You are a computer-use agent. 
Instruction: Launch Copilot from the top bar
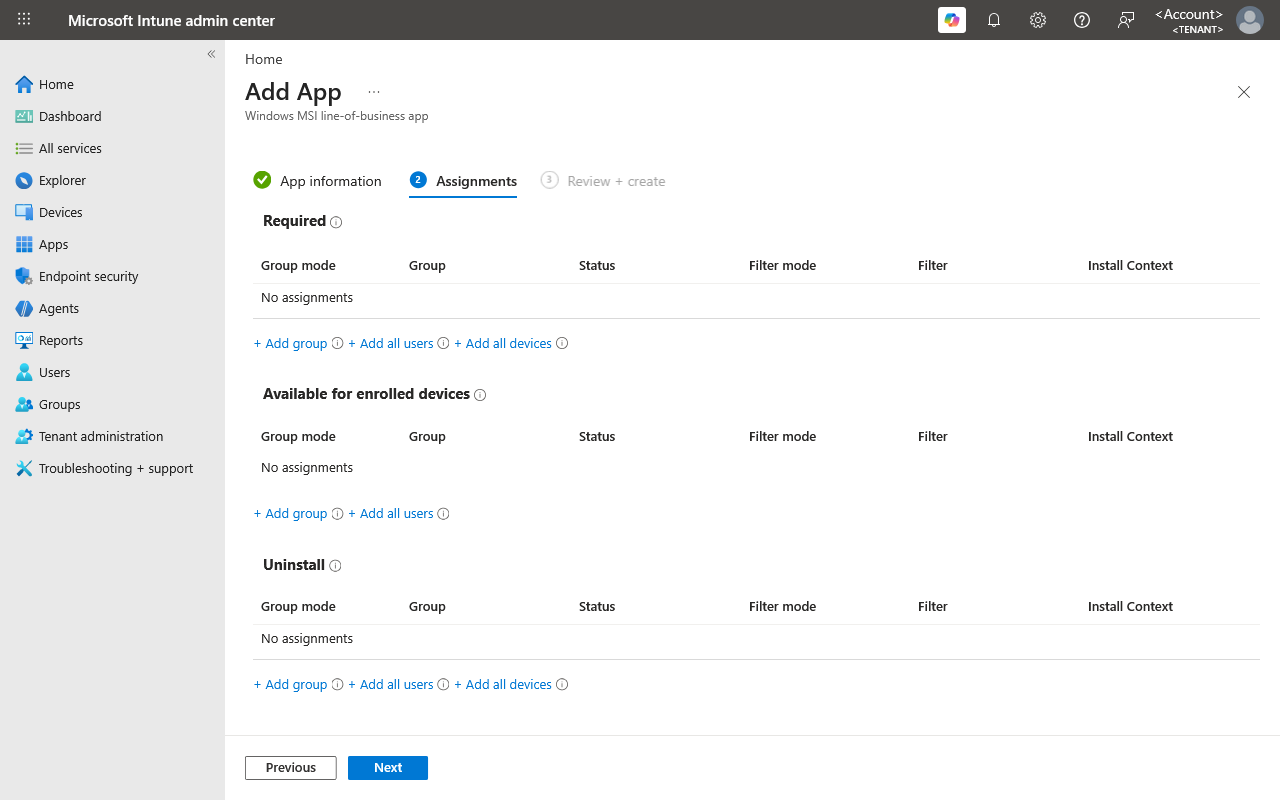click(952, 20)
